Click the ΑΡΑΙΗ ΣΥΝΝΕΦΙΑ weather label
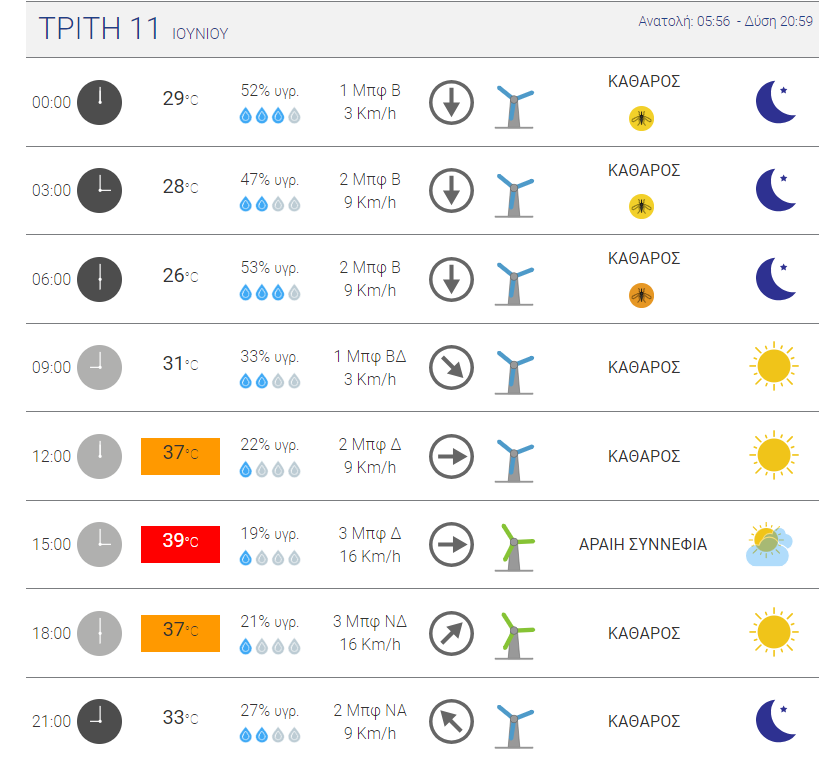This screenshot has width=837, height=757. pos(643,545)
